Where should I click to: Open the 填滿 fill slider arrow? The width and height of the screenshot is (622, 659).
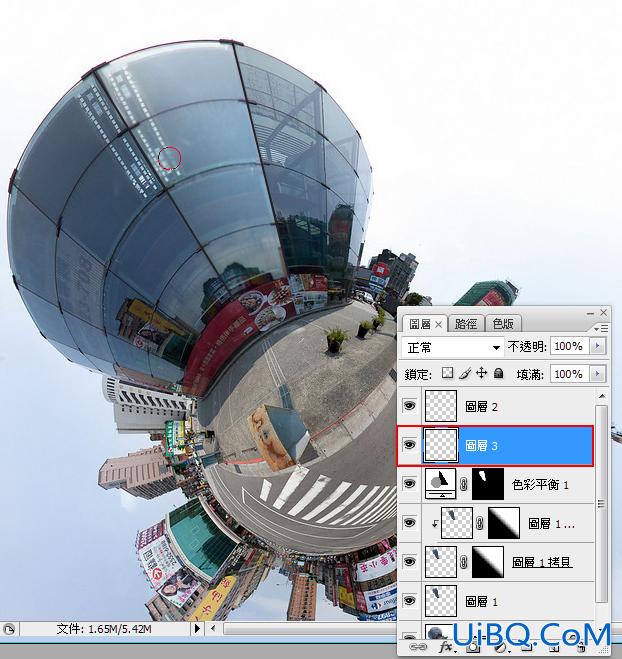(597, 374)
